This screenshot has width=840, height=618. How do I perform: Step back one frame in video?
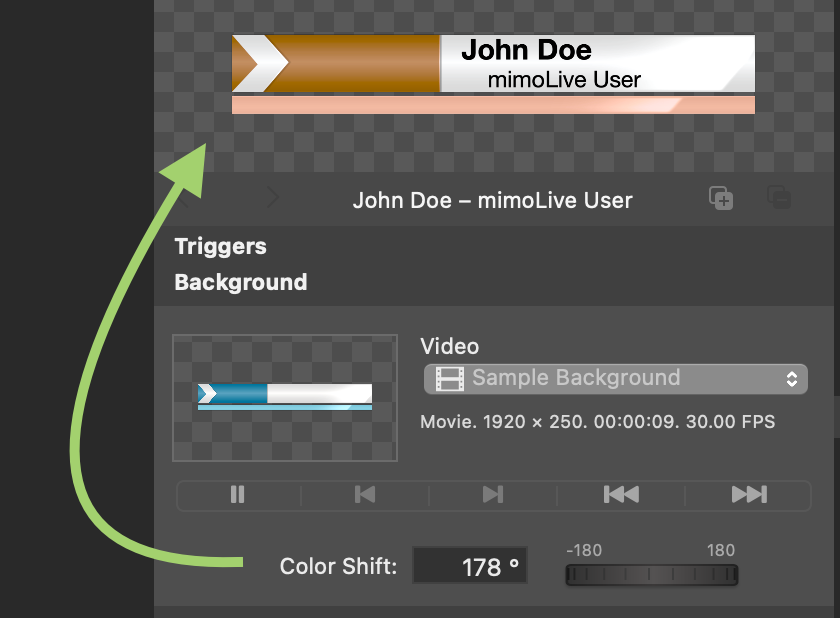[365, 494]
